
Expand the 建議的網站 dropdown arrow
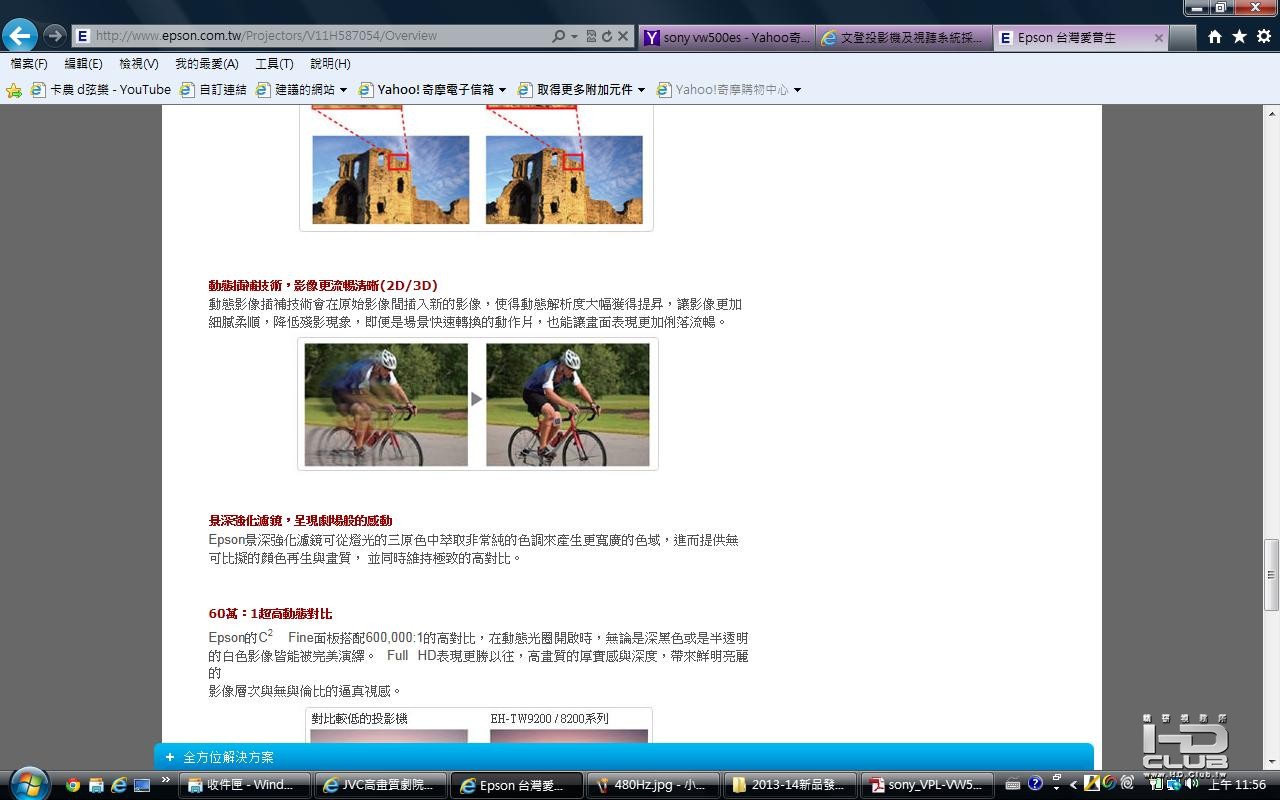(x=343, y=90)
